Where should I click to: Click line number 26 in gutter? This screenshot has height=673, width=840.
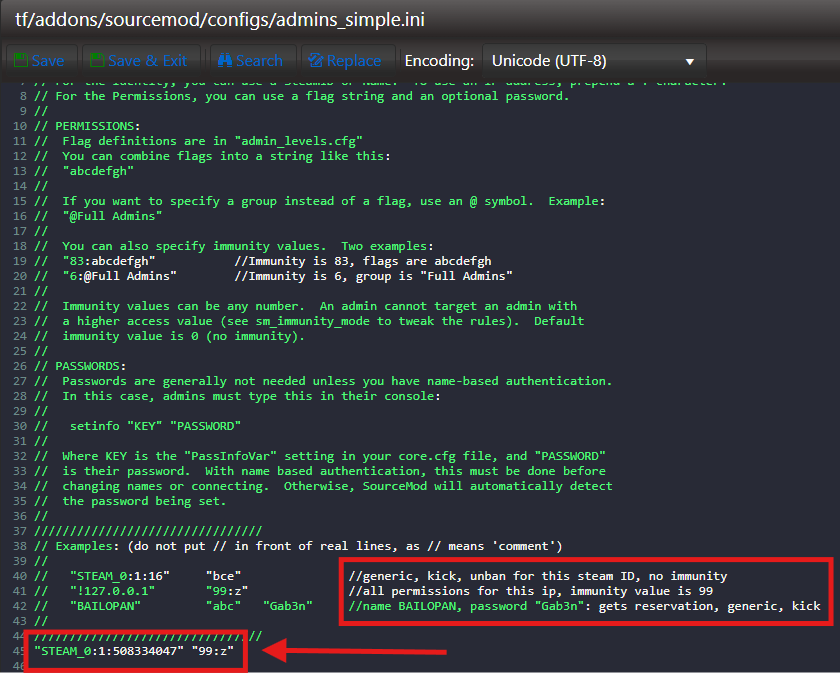coord(20,366)
